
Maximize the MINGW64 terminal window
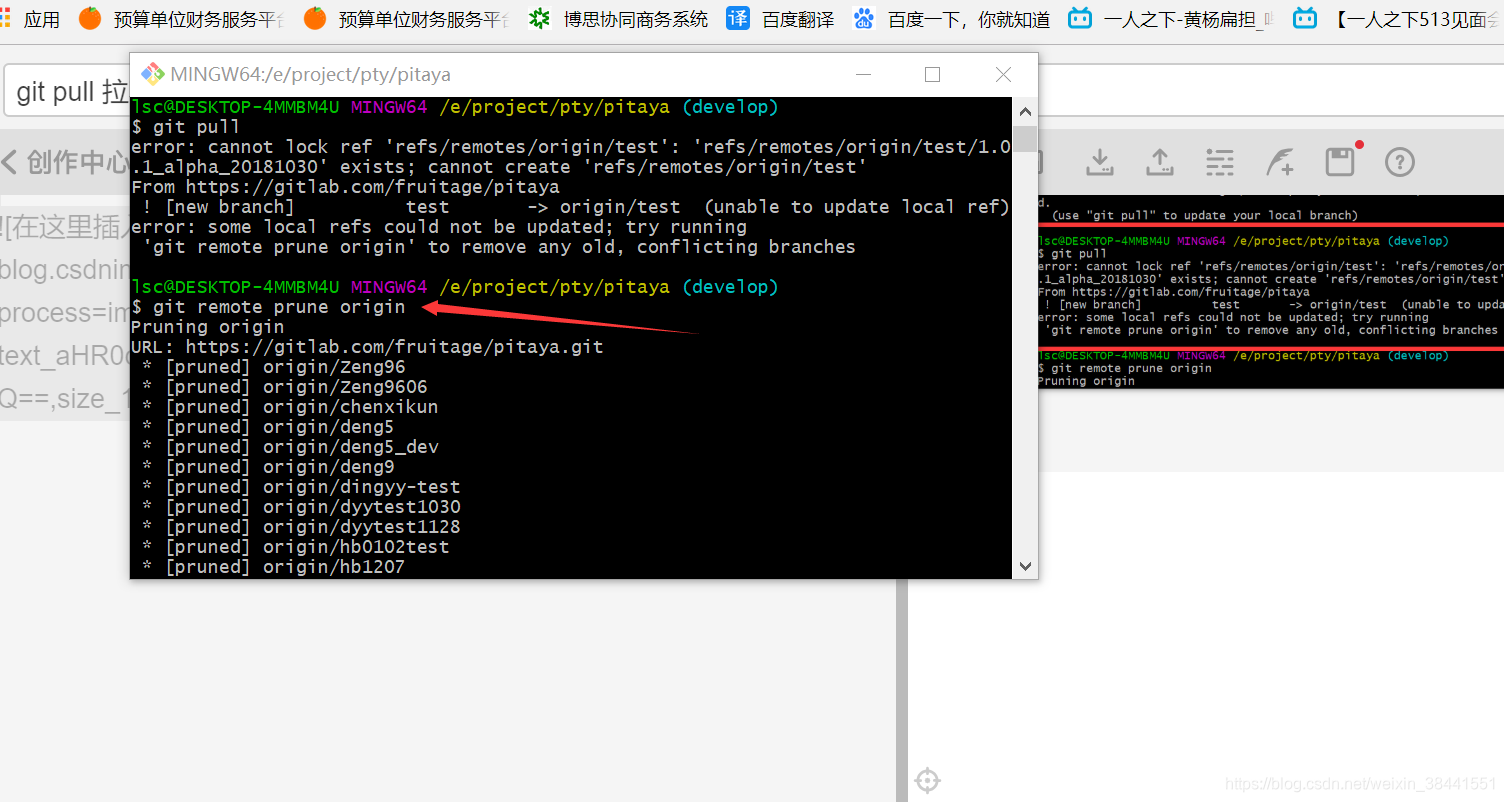pos(933,74)
